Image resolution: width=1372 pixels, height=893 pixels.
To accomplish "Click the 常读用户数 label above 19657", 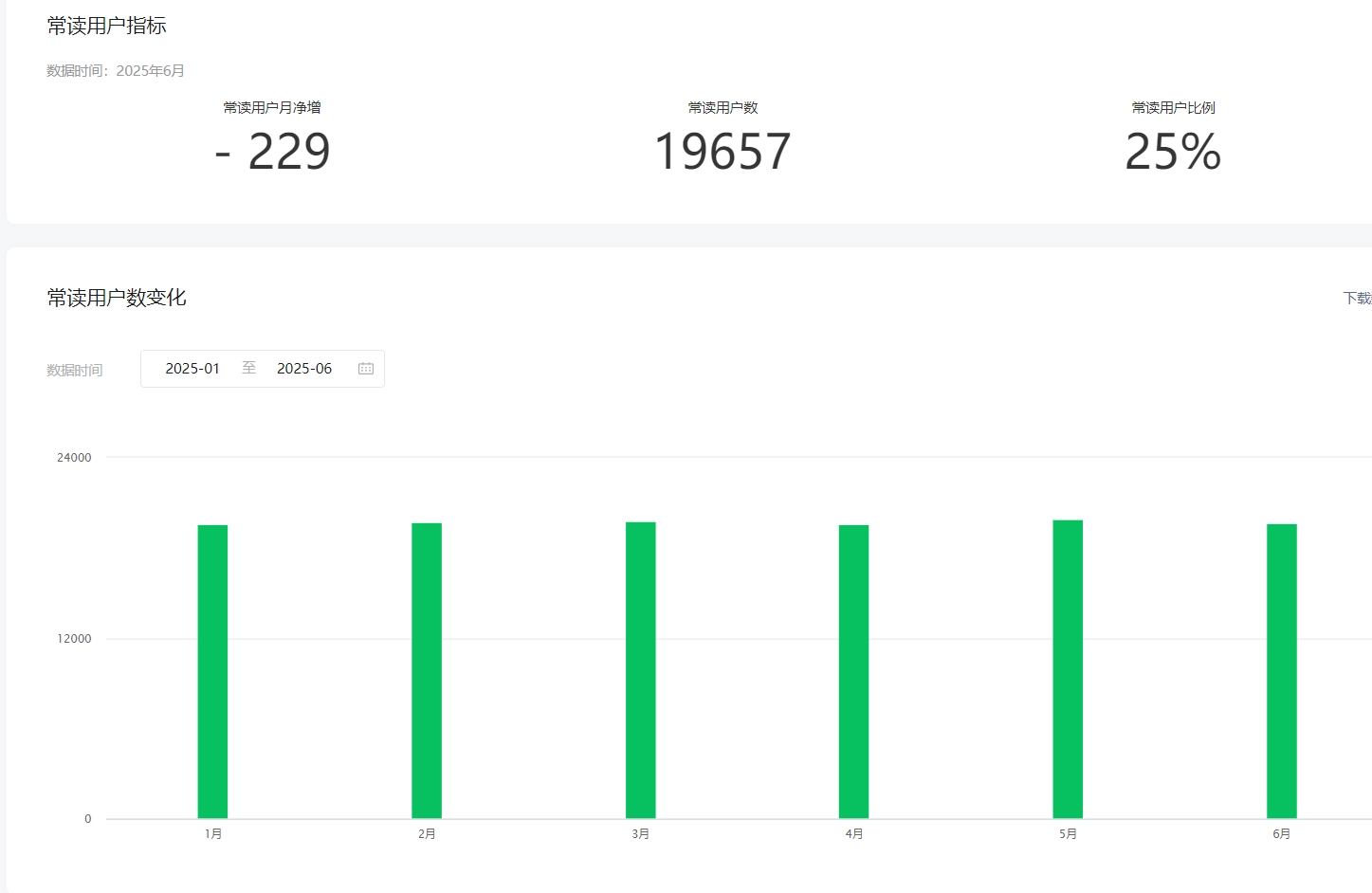I will point(723,107).
